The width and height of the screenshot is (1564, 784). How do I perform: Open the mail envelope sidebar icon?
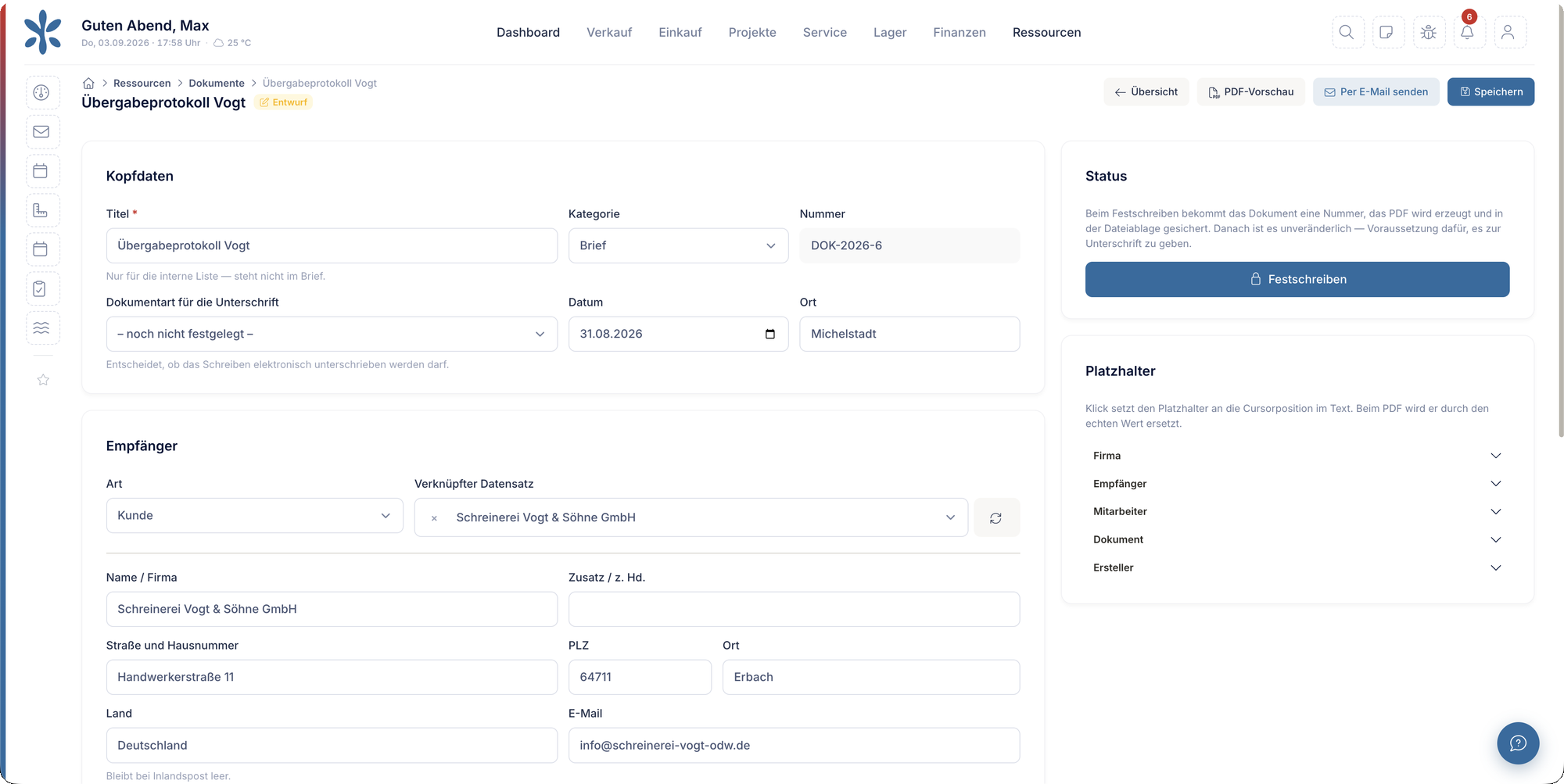pos(41,131)
